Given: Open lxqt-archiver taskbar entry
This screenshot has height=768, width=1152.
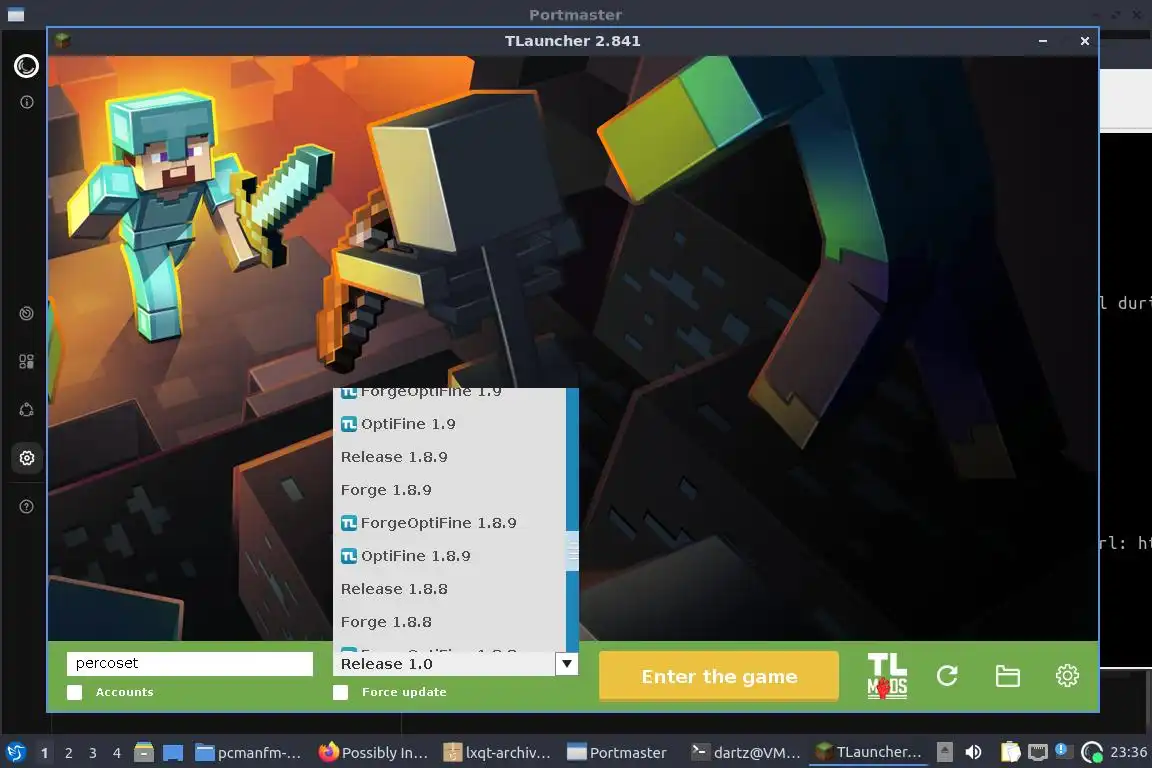Looking at the screenshot, I should 497,753.
